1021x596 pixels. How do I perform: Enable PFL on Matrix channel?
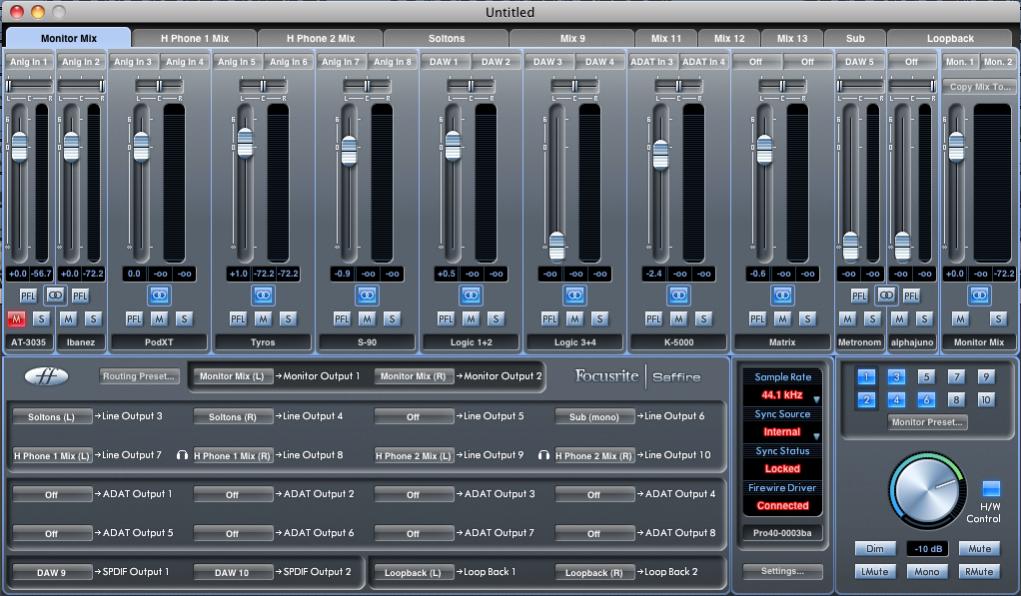pyautogui.click(x=757, y=319)
